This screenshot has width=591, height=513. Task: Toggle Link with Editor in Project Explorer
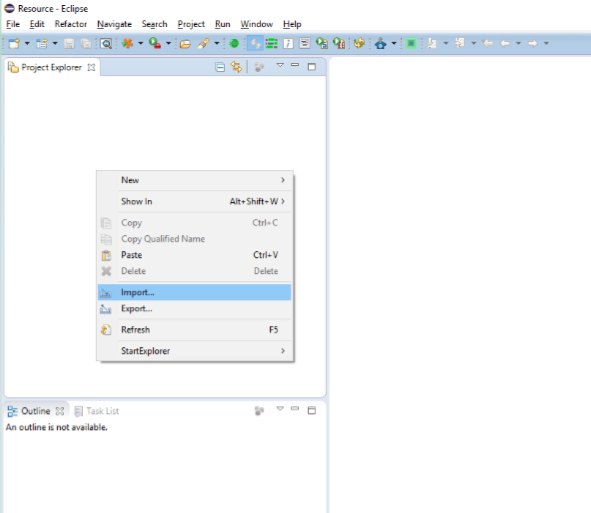point(236,67)
